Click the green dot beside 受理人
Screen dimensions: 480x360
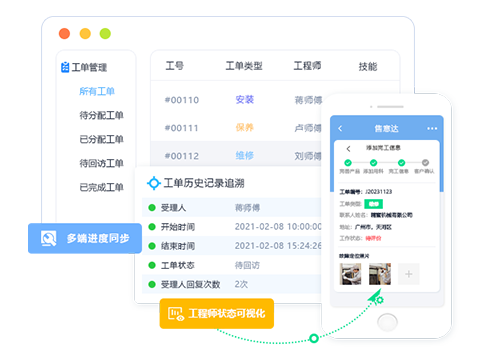click(x=152, y=208)
